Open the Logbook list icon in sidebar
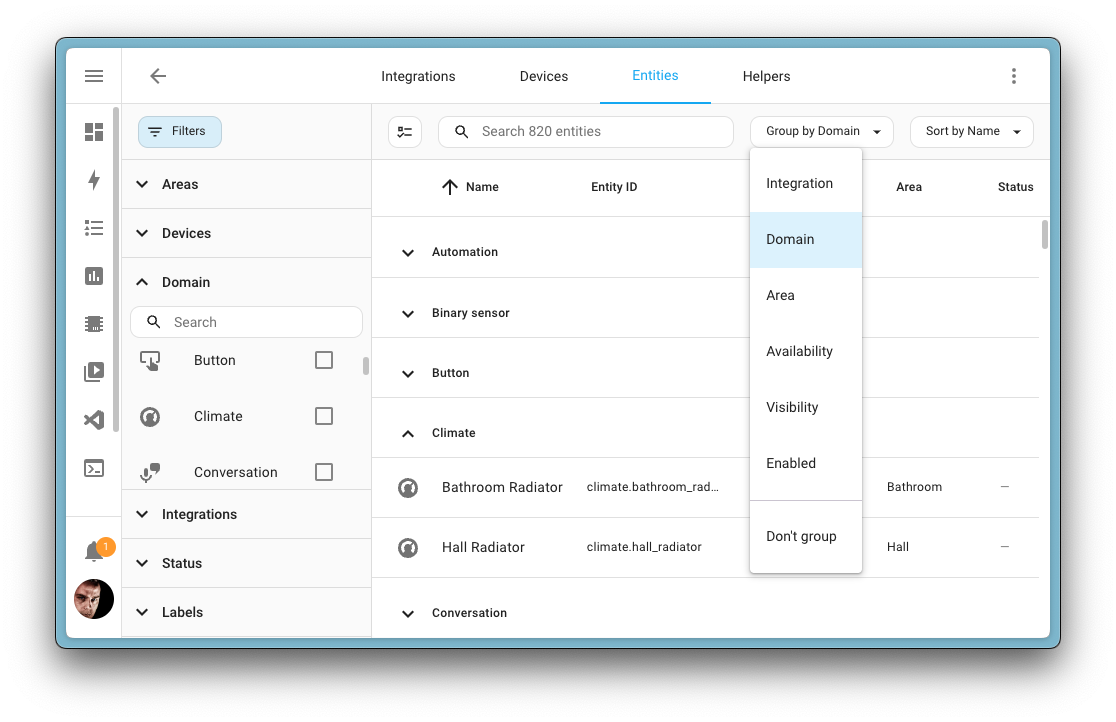The width and height of the screenshot is (1116, 722). (x=93, y=228)
